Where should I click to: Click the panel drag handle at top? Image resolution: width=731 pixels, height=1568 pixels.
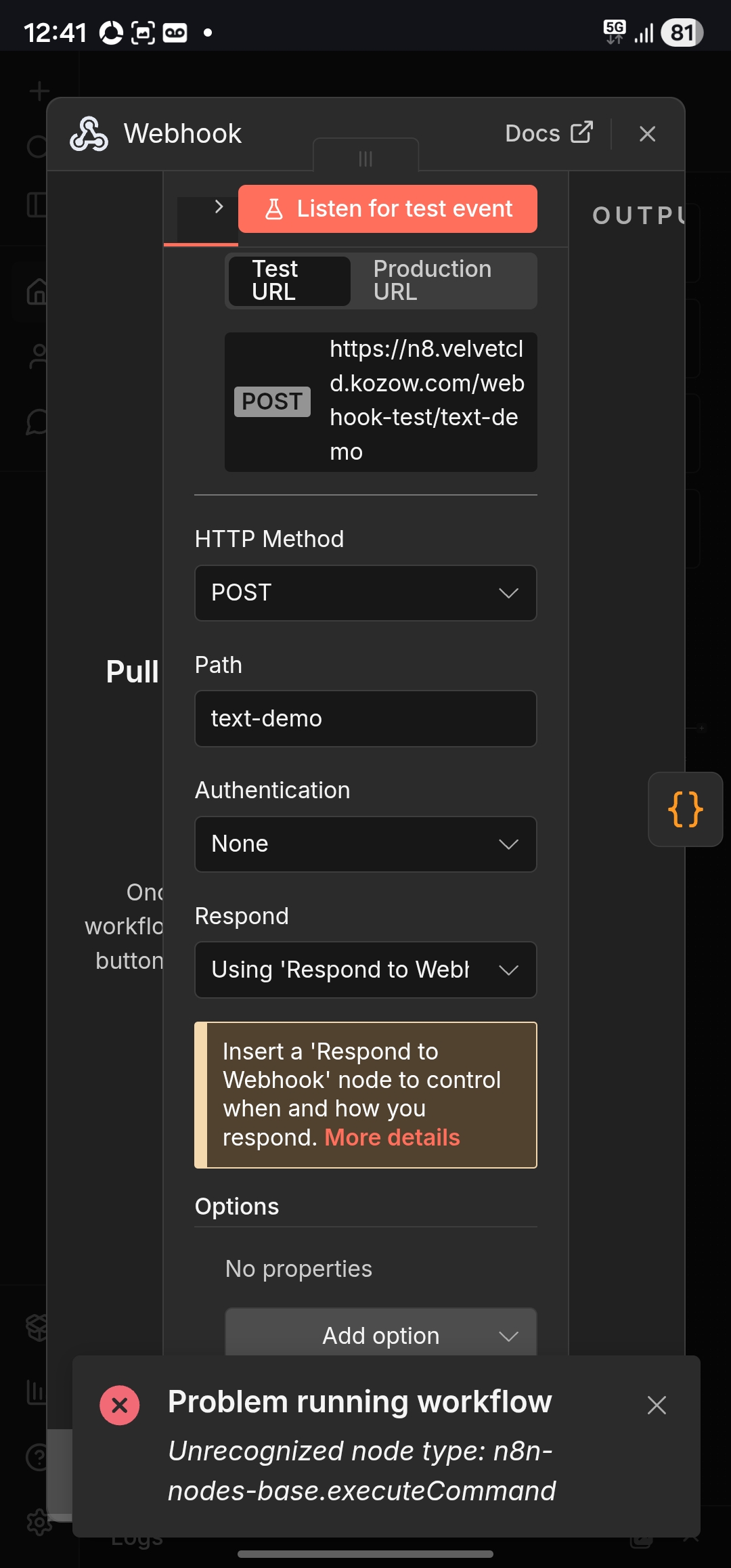click(x=365, y=158)
